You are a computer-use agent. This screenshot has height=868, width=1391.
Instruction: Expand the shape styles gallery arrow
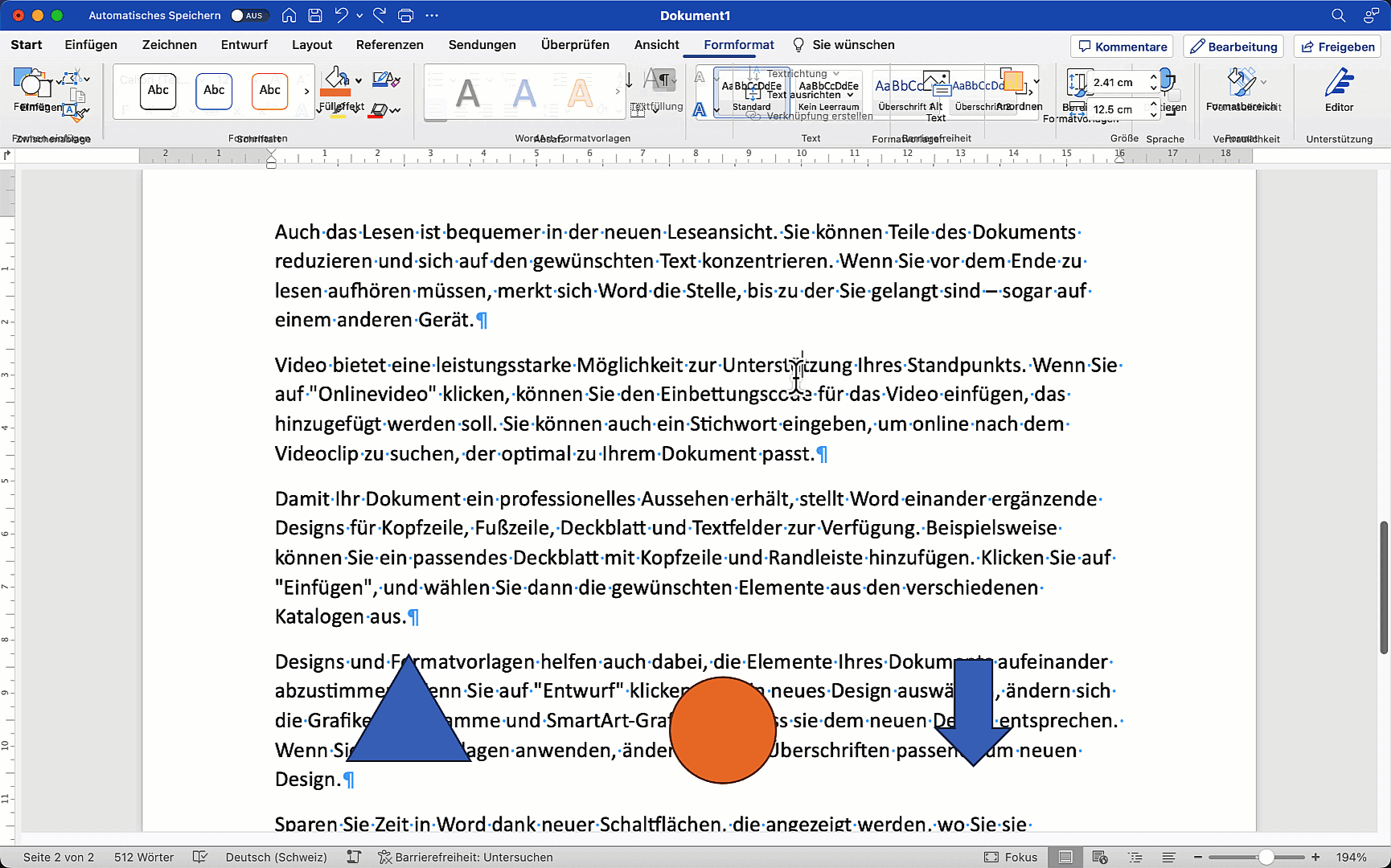[306, 91]
